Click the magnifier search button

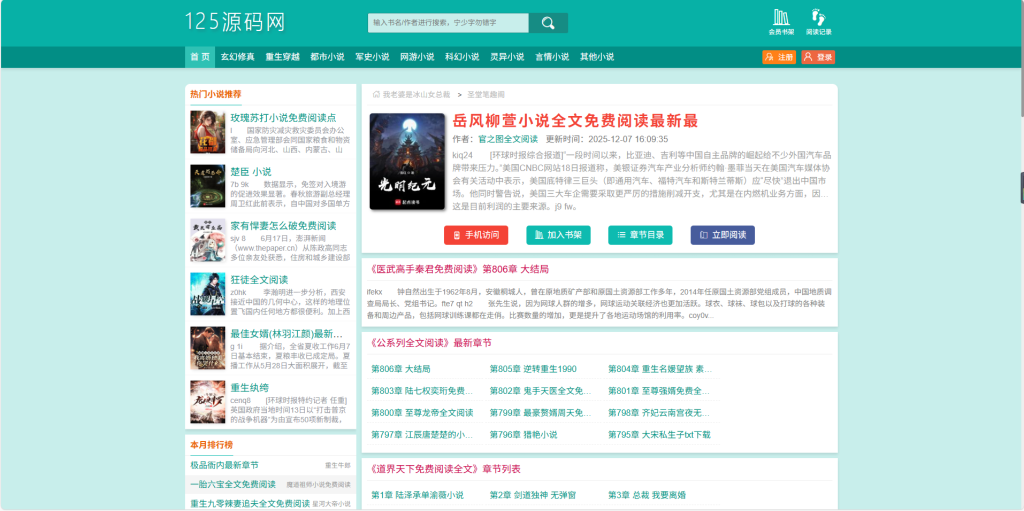[x=548, y=22]
